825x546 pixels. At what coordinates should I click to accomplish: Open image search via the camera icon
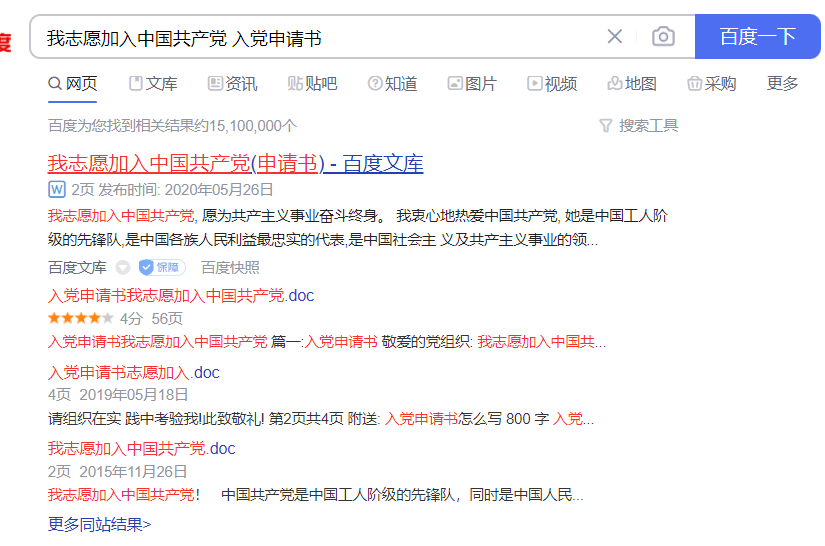click(663, 36)
